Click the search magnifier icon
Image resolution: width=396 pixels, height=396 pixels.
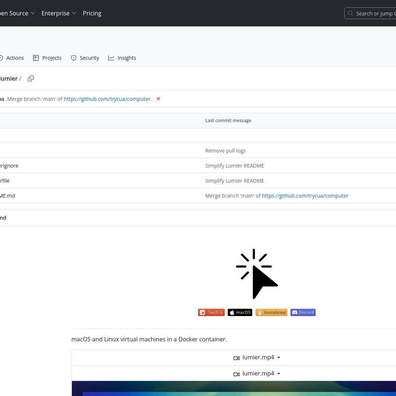tap(350, 13)
